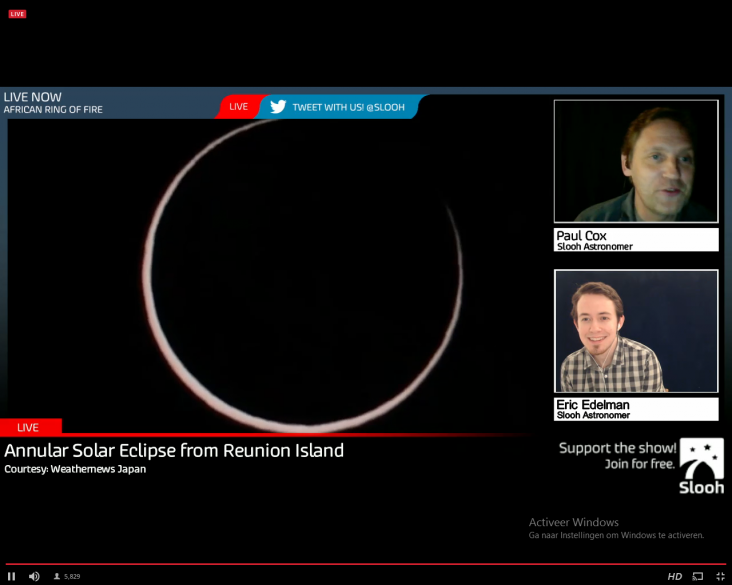732x585 pixels.
Task: Click Support the show! Join for free.
Action: coord(617,456)
